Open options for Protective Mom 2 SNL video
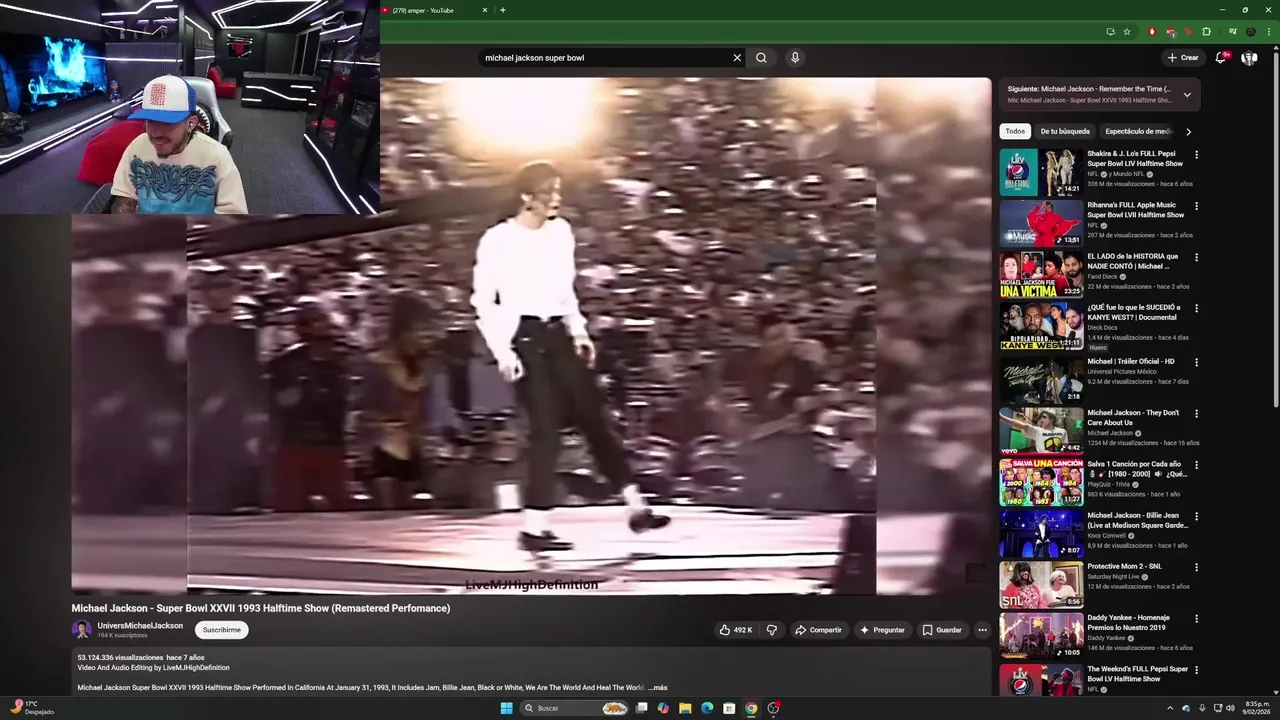1280x720 pixels. [x=1196, y=567]
